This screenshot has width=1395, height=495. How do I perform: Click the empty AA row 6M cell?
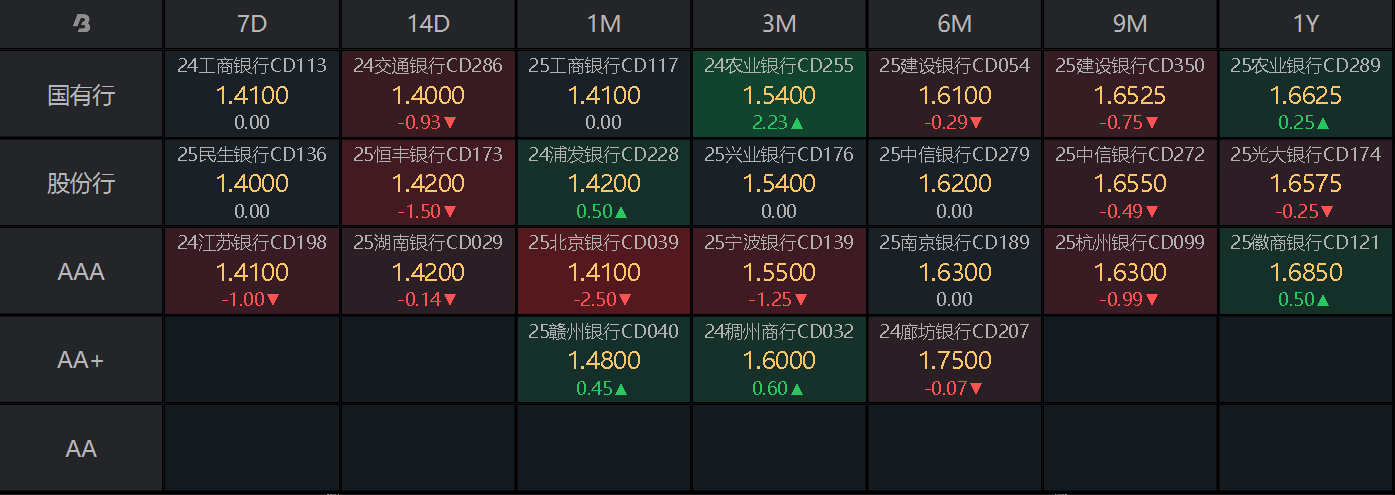point(954,448)
